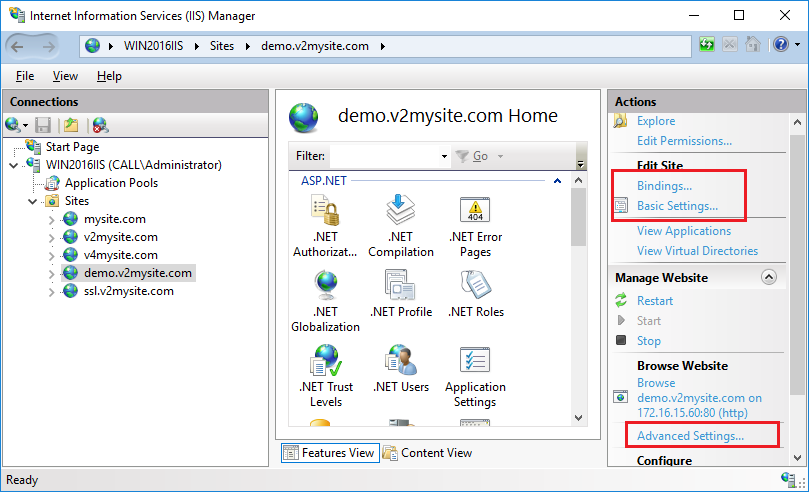Image resolution: width=809 pixels, height=492 pixels.
Task: Click Actions pane scroll down arrow
Action: (x=797, y=457)
